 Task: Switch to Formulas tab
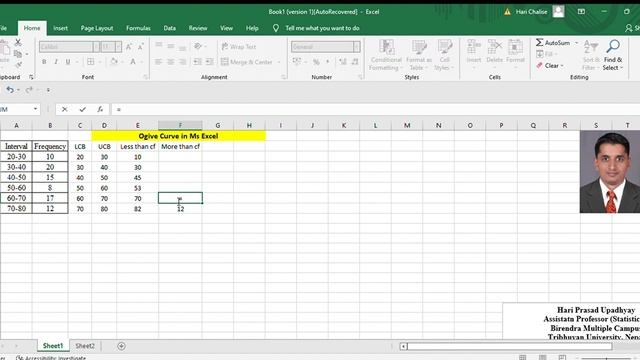[x=138, y=28]
